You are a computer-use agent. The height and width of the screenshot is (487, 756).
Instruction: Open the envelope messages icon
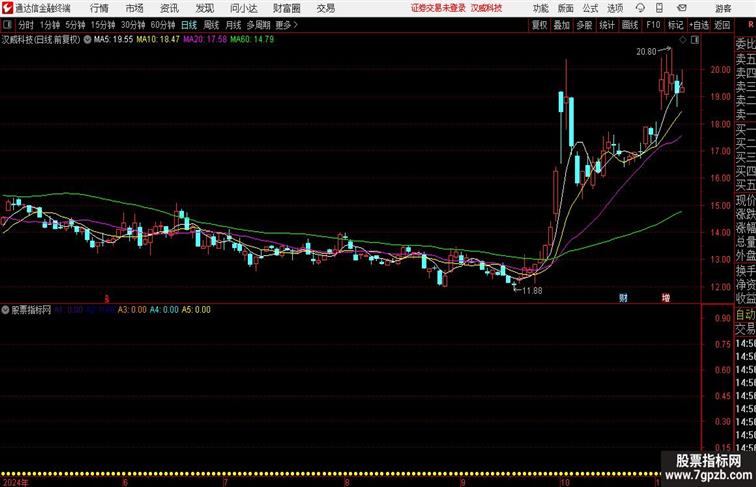(x=682, y=8)
